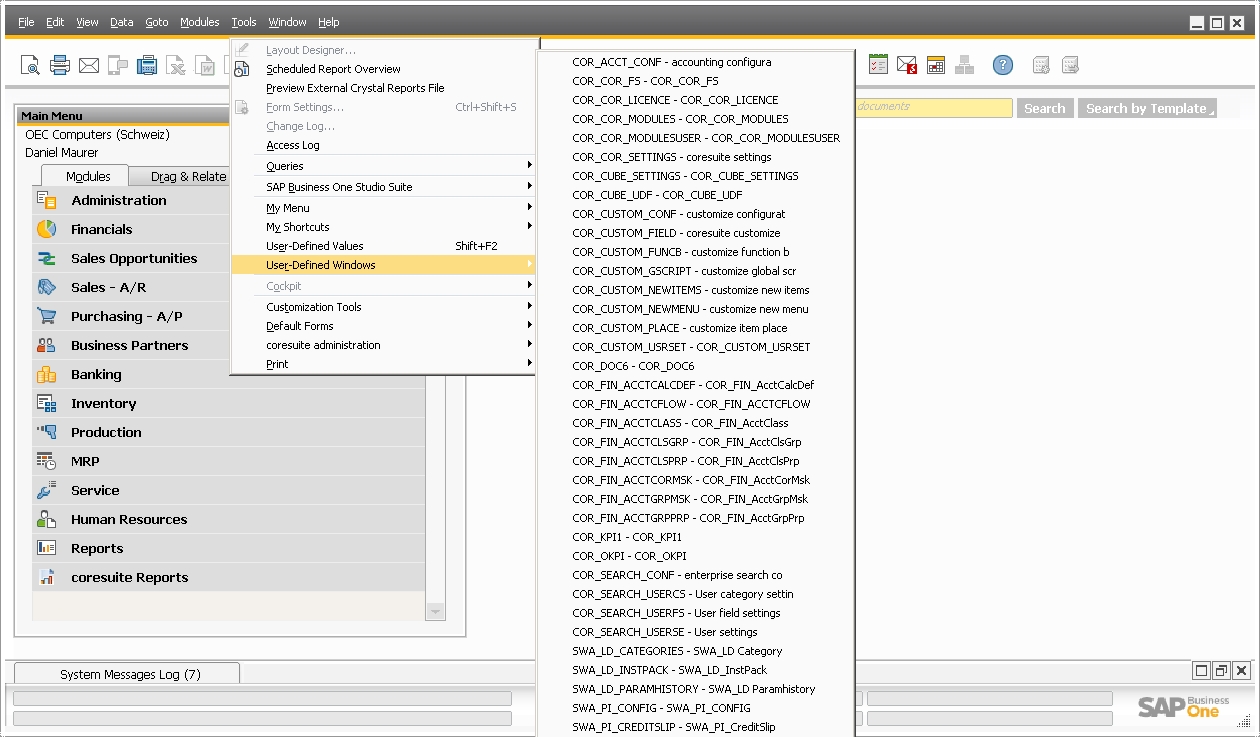Click the envelope with red badge icon
The height and width of the screenshot is (737, 1260).
click(907, 65)
